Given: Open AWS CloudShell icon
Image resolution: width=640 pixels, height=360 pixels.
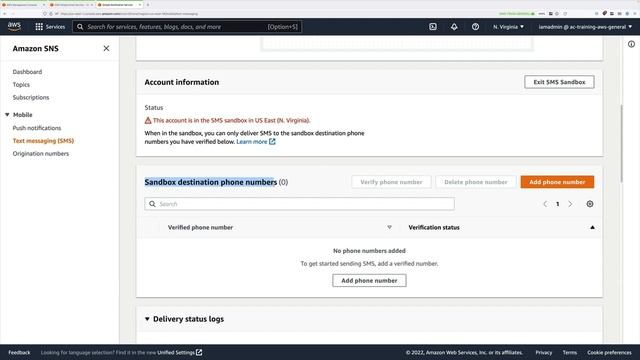Looking at the screenshot, I should click(x=433, y=27).
